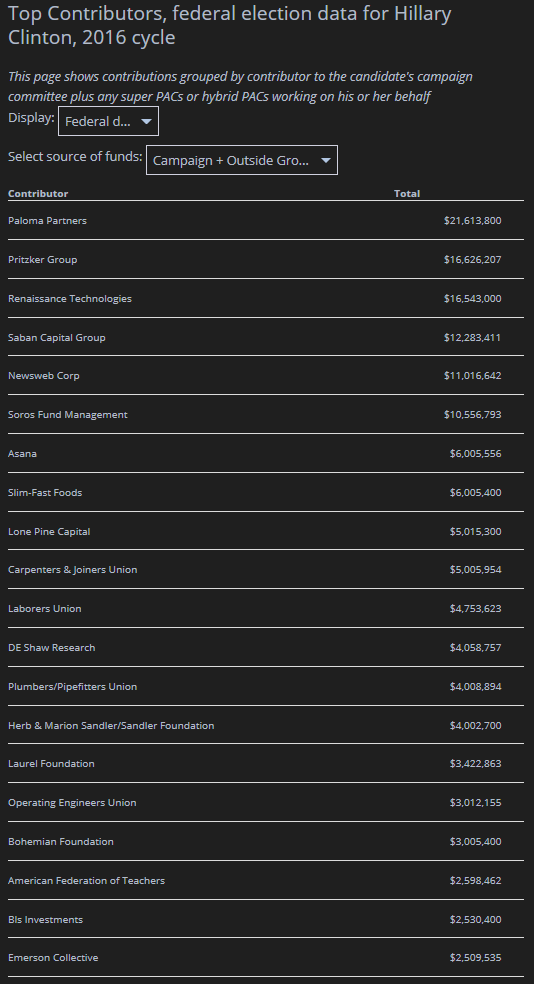Click Saban Capital Group entry
Viewport: 534px width, 984px height.
(x=56, y=337)
